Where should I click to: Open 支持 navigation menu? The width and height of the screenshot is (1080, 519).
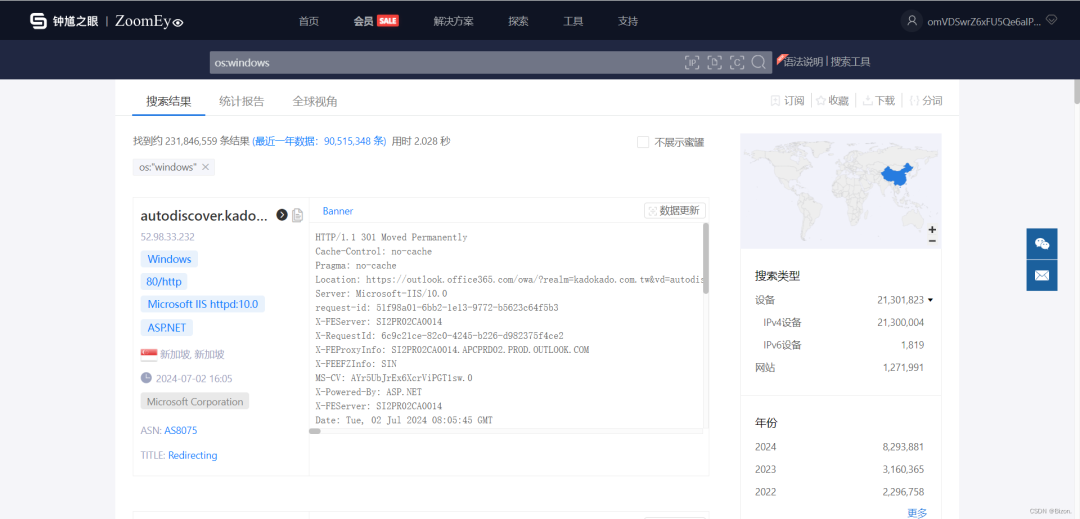(x=627, y=21)
